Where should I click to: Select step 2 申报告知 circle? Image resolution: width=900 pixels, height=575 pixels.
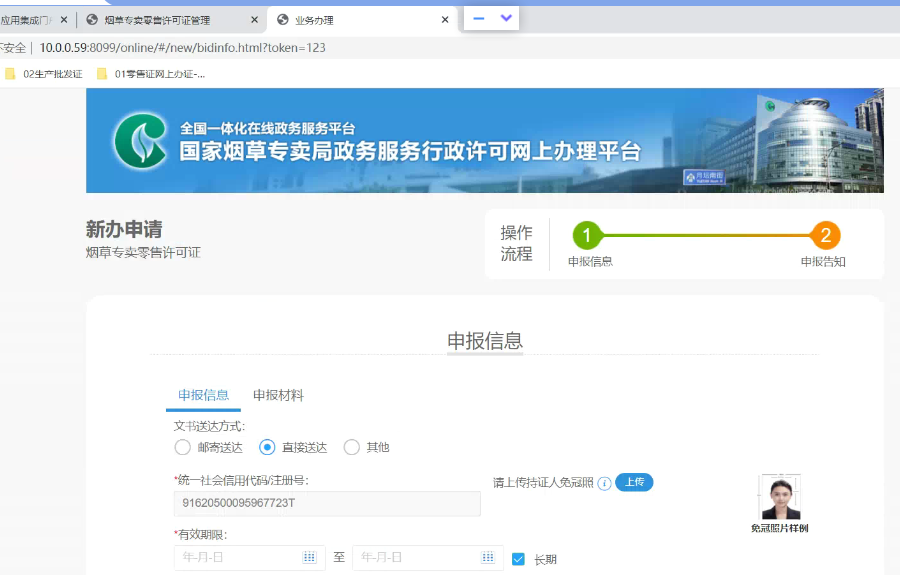click(825, 235)
